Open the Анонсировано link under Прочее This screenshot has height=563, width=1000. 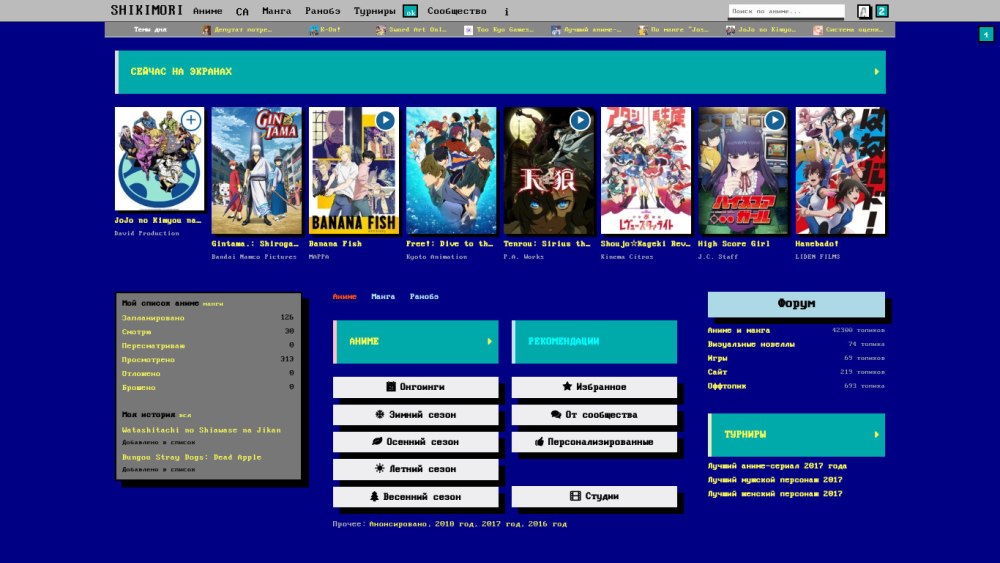399,524
